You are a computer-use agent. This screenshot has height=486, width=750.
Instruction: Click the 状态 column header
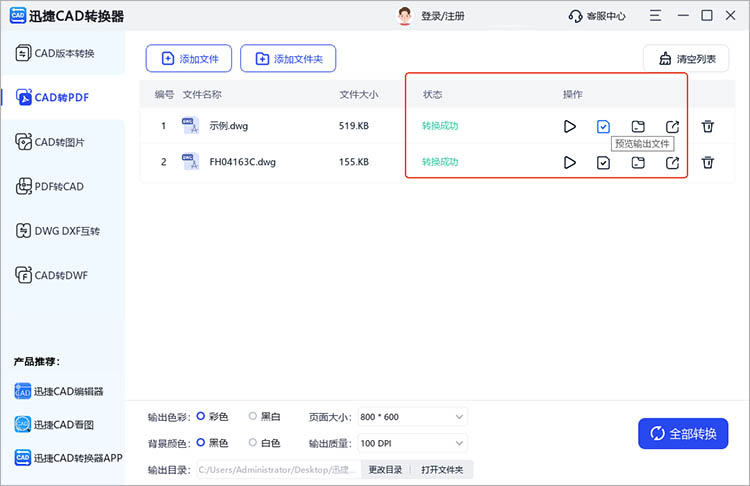(432, 94)
